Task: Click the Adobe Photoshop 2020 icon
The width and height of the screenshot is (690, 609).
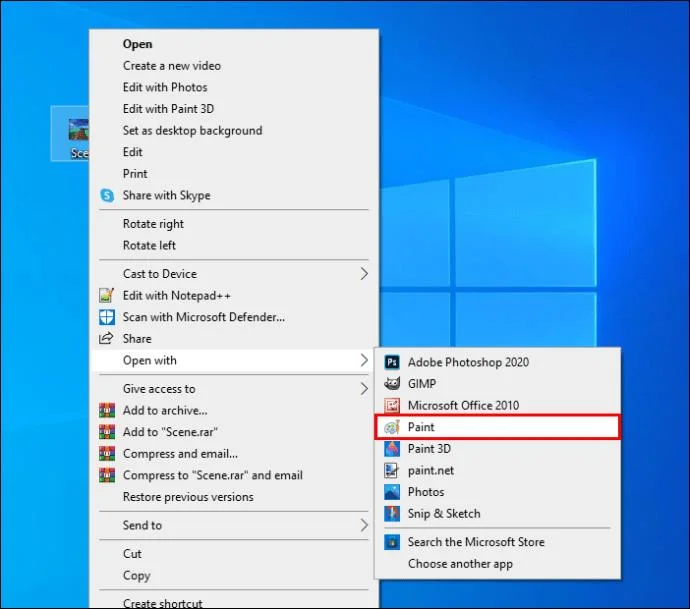Action: (391, 362)
